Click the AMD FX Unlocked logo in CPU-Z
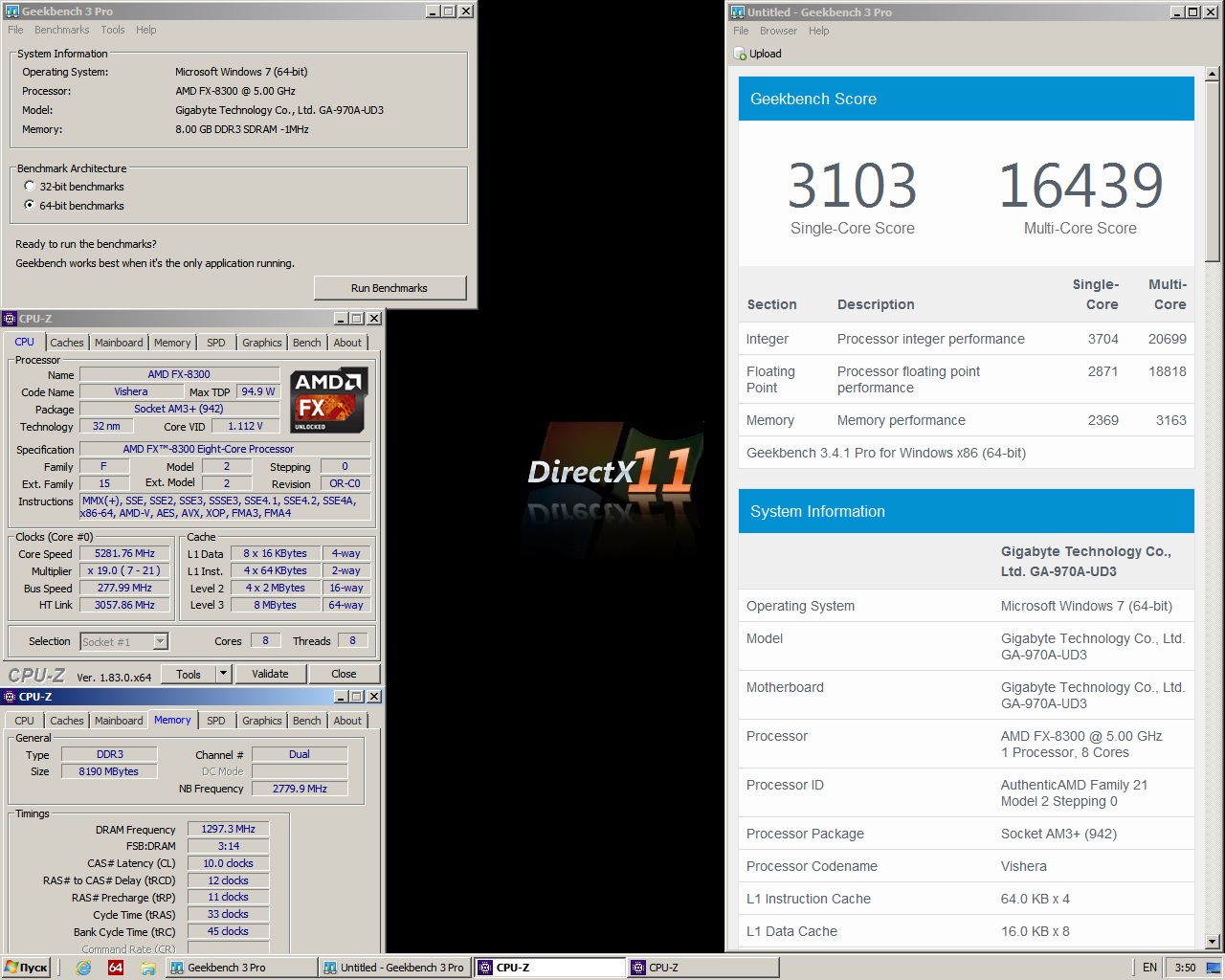 click(x=328, y=401)
